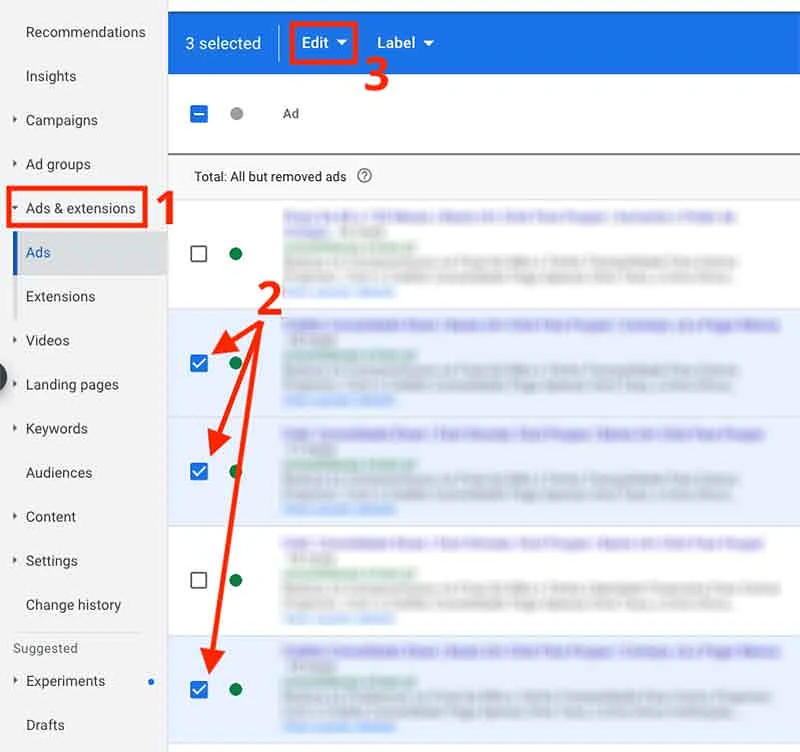Uncheck the third ad row's checkbox
The height and width of the screenshot is (752, 800).
point(199,471)
